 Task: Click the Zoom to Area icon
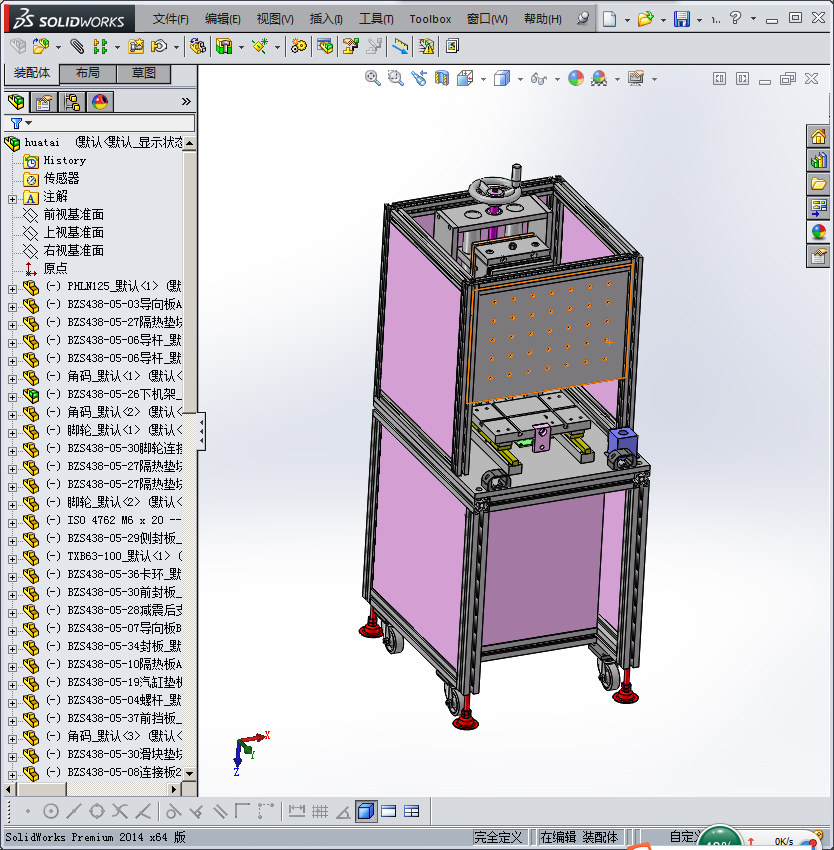tap(396, 78)
